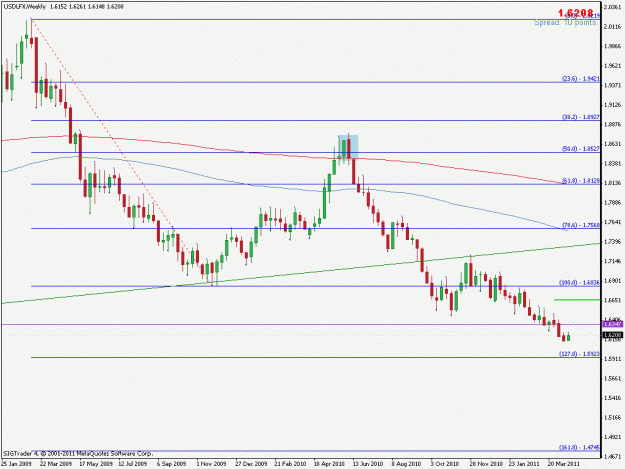Viewport: 625px width, 469px height.
Task: Click the 2.0361 price axis value
Action: pos(613,7)
